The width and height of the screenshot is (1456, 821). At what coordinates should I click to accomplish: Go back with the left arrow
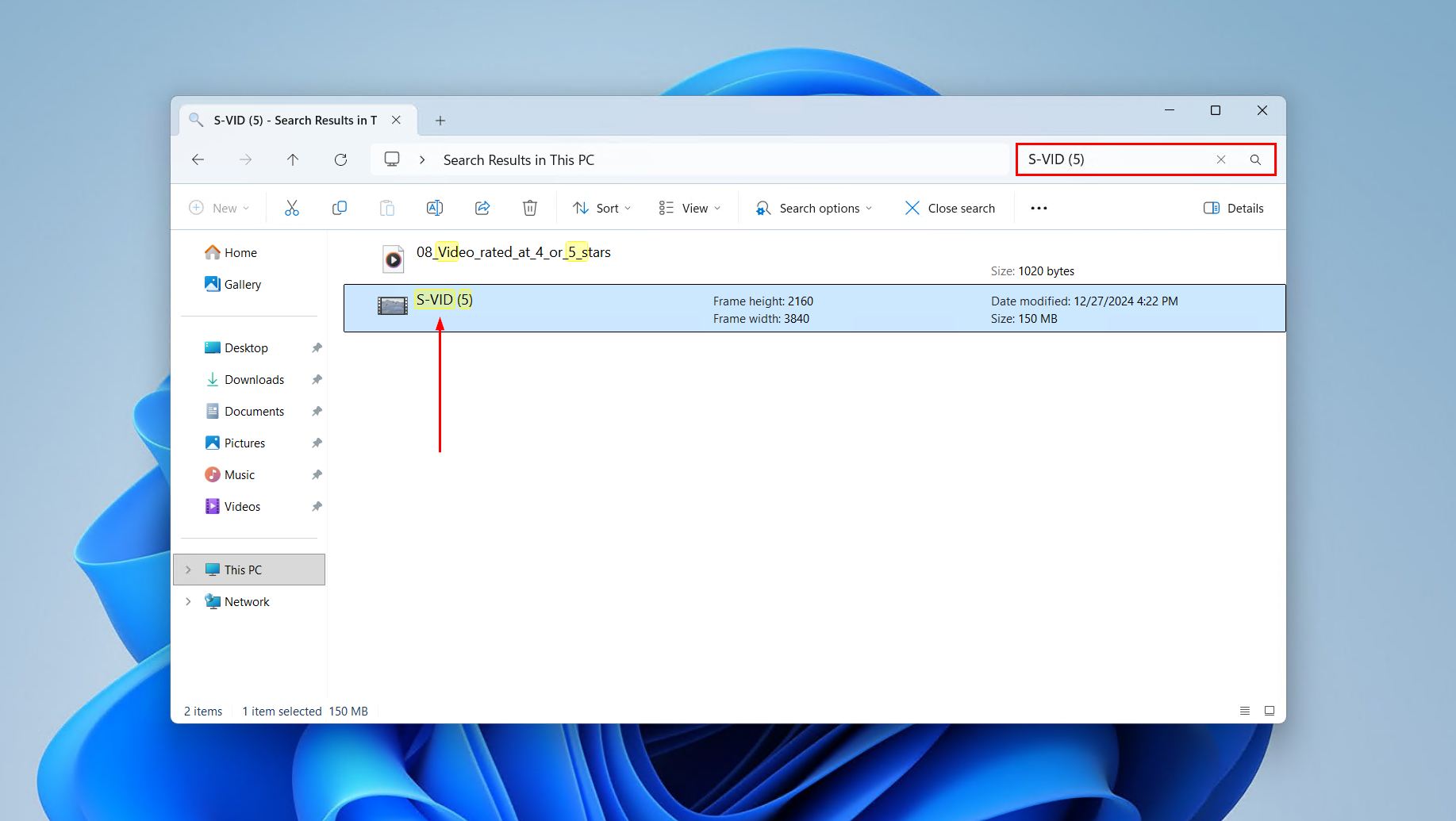point(198,159)
